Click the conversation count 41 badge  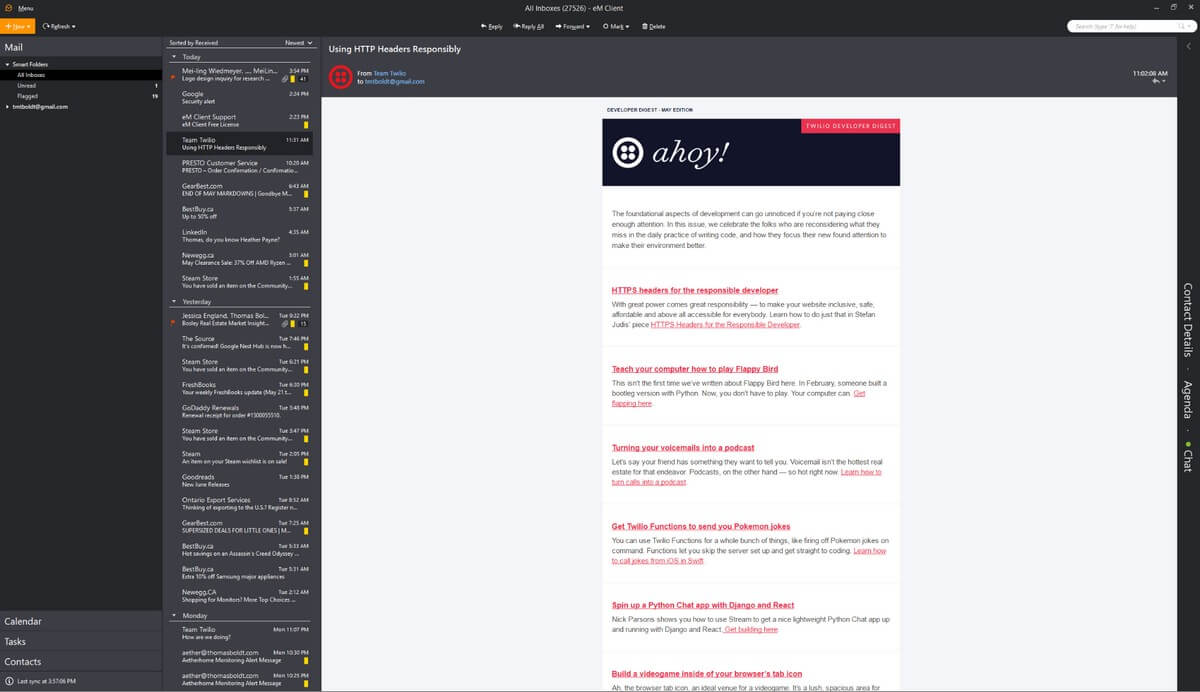tap(302, 78)
